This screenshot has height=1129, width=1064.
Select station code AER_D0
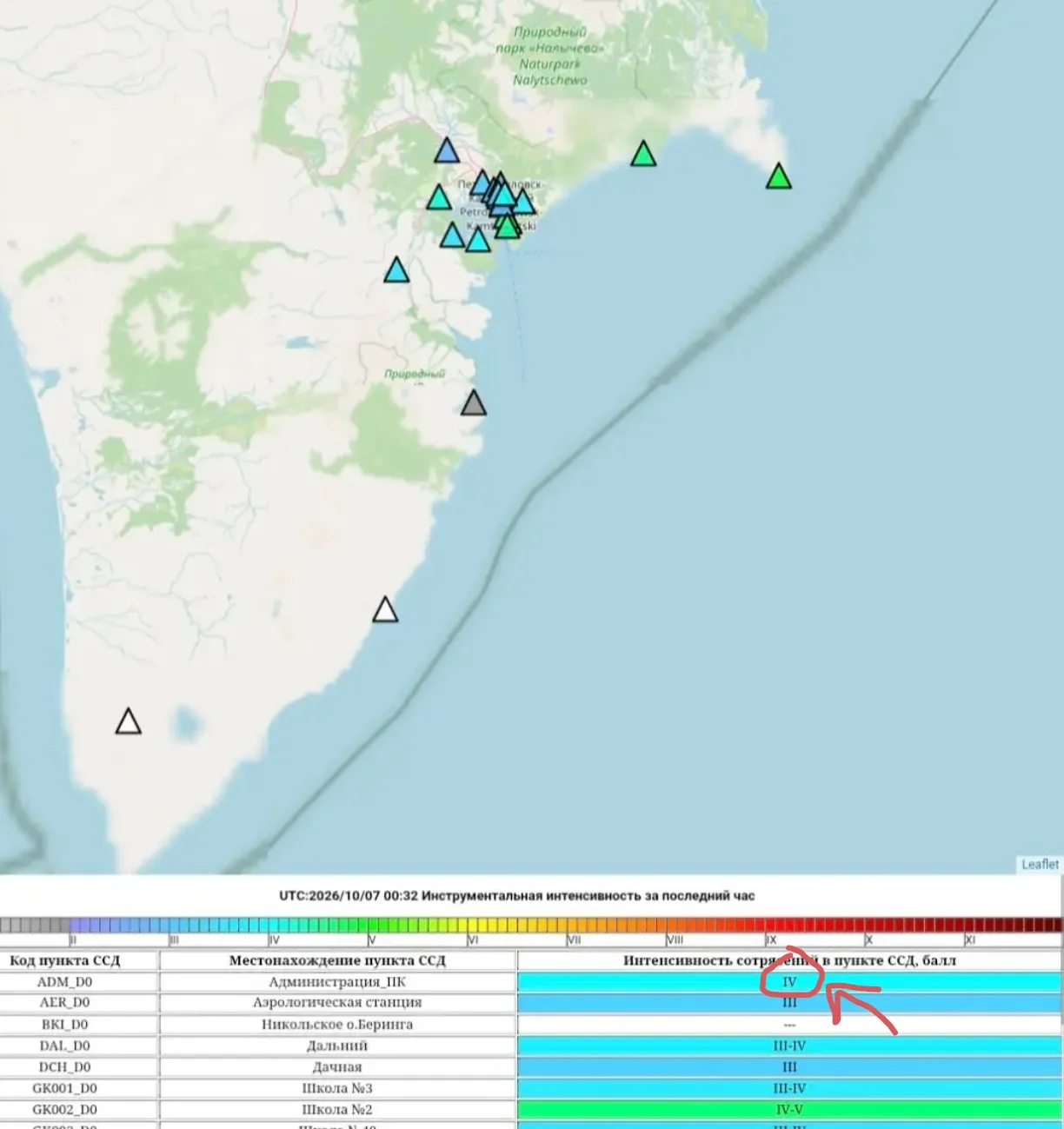click(65, 1003)
